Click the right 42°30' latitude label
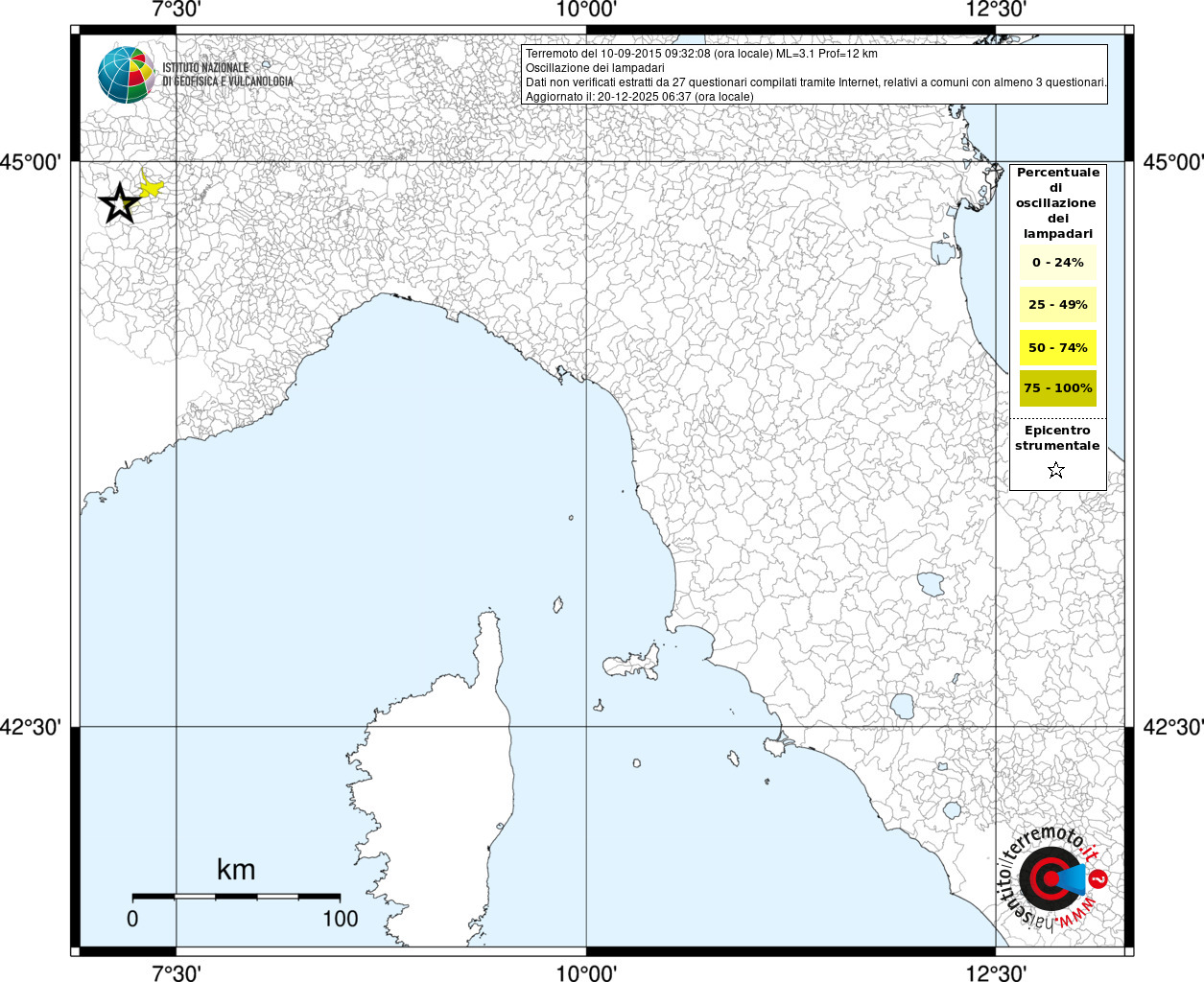Image resolution: width=1204 pixels, height=982 pixels. click(1172, 727)
